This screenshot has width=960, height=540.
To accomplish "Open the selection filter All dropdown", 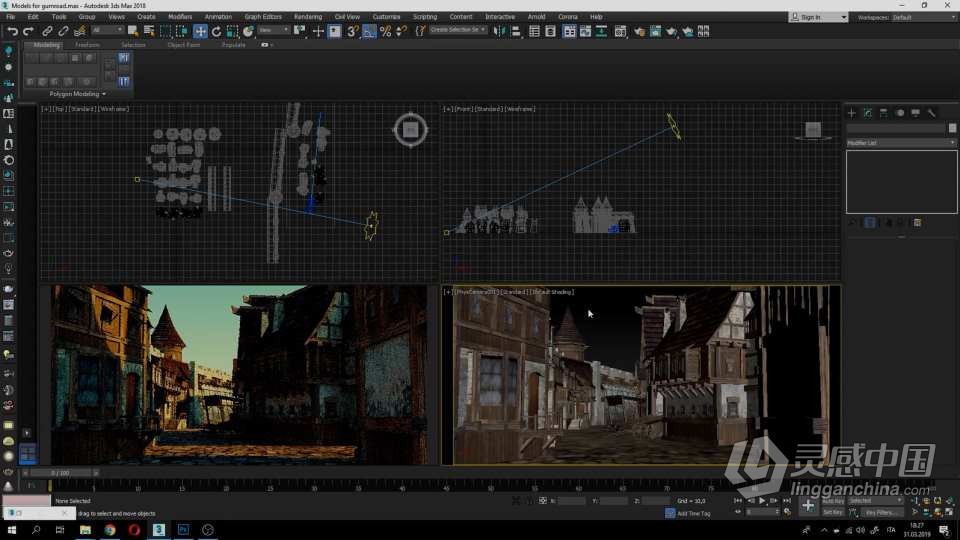I will (x=107, y=30).
